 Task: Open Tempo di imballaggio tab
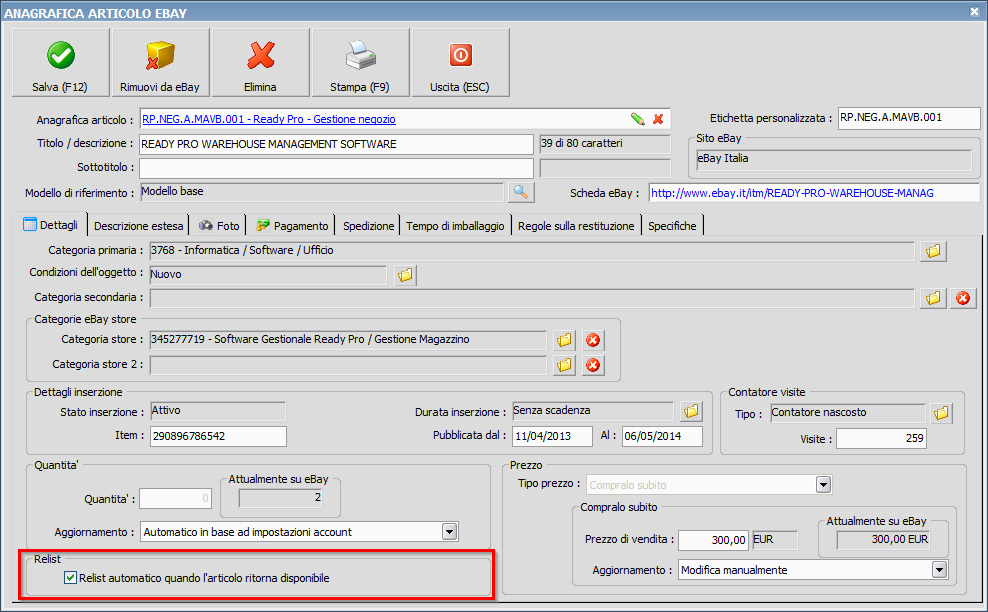click(x=455, y=226)
